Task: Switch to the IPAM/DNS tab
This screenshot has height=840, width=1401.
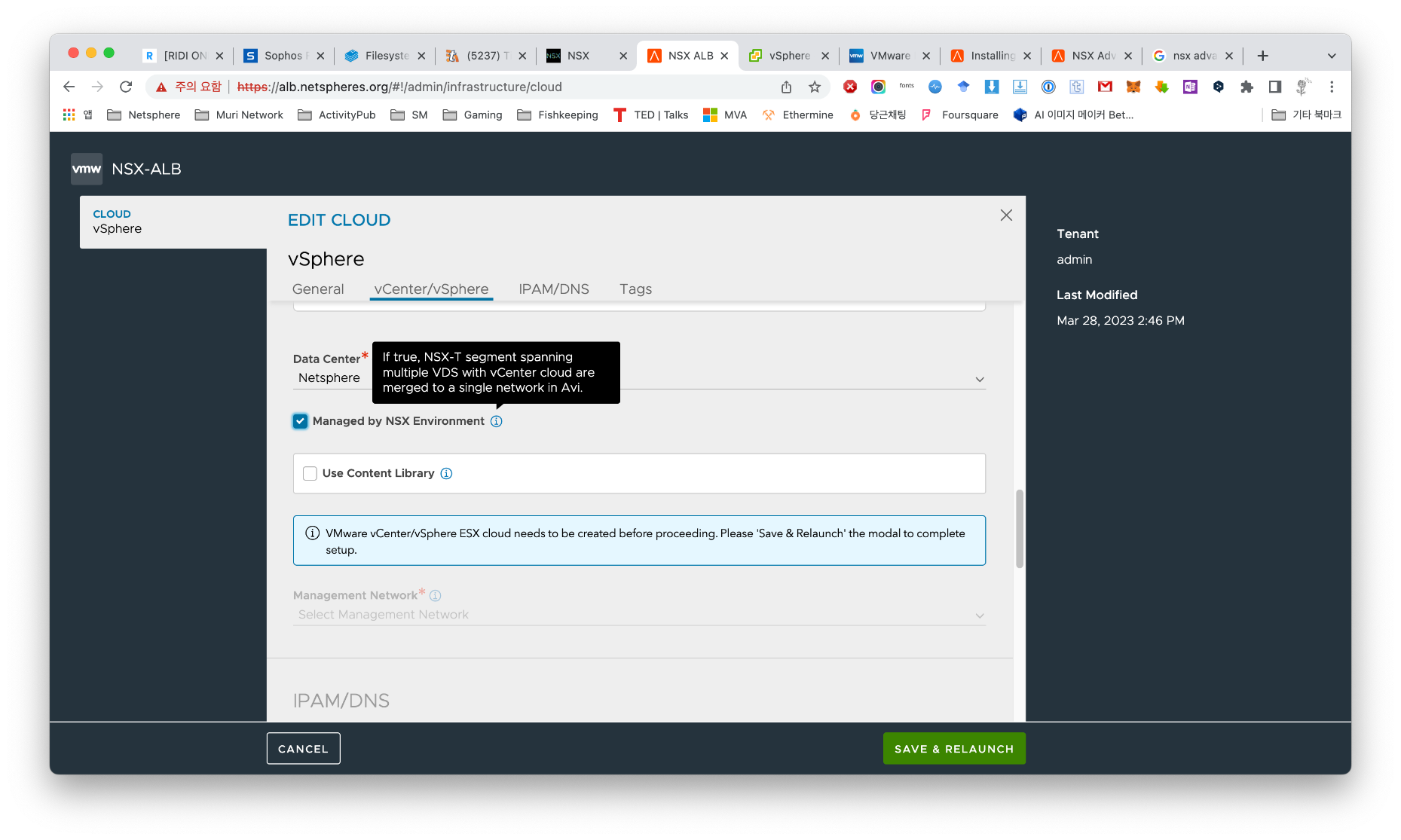Action: [554, 289]
